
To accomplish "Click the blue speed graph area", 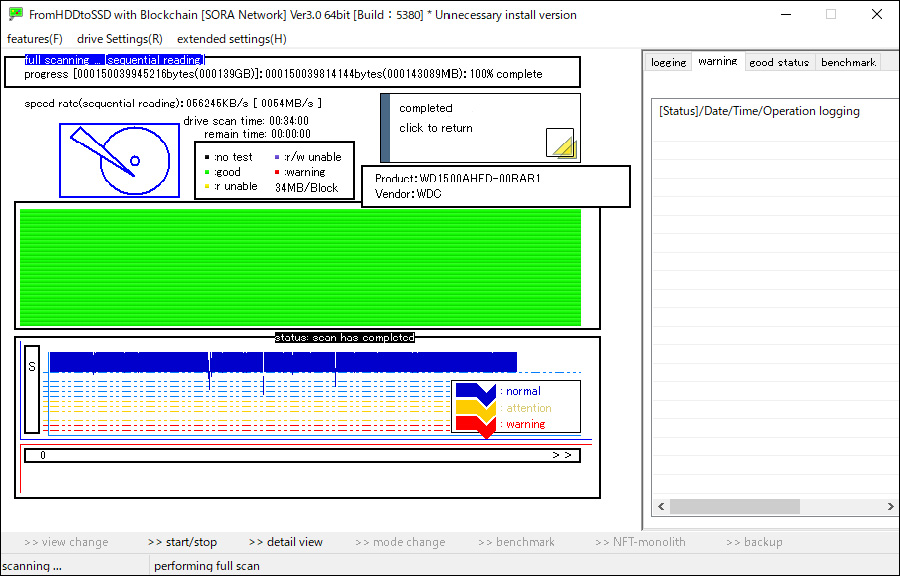I will click(283, 363).
